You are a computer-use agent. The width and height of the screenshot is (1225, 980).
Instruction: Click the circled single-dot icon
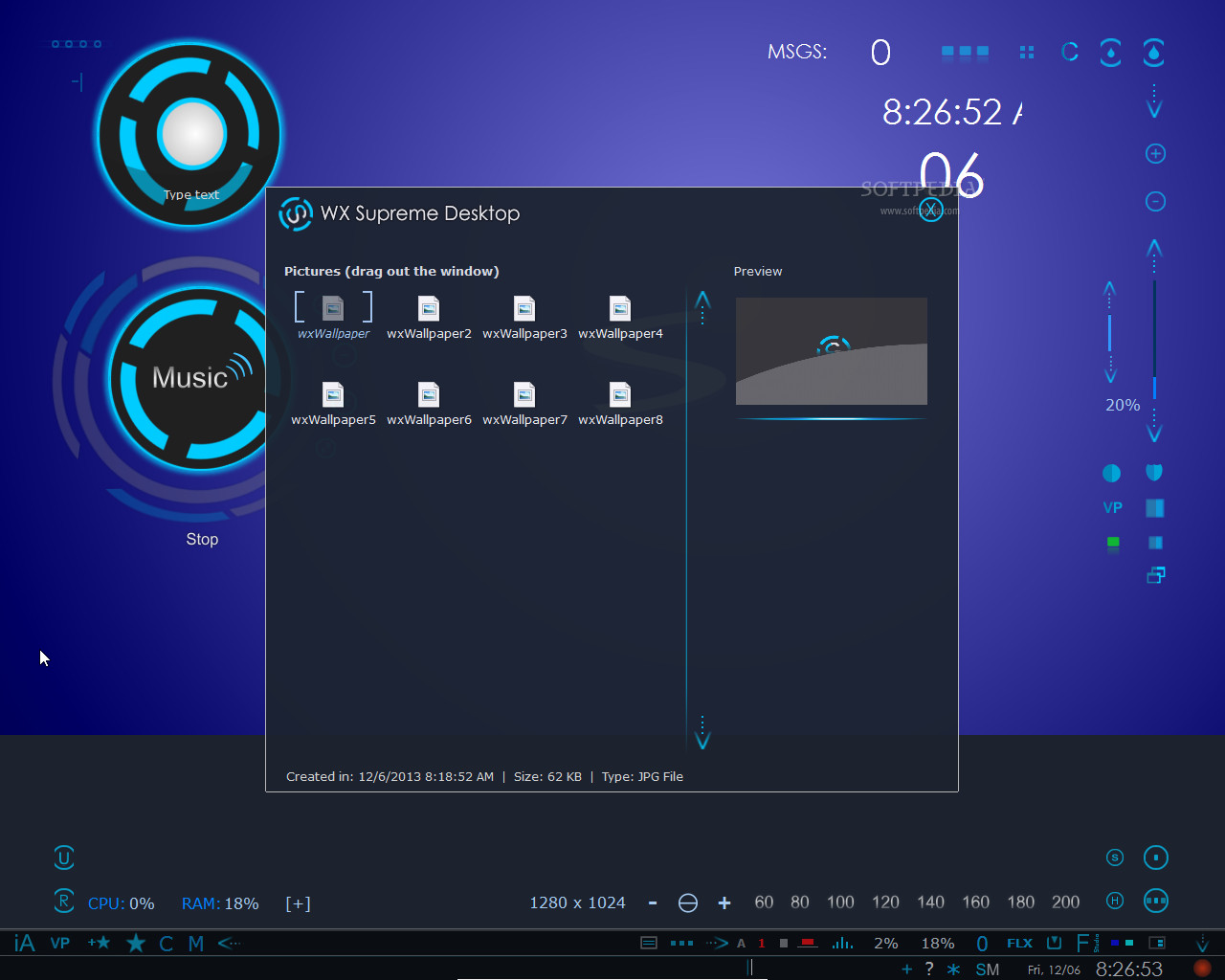[x=1156, y=857]
